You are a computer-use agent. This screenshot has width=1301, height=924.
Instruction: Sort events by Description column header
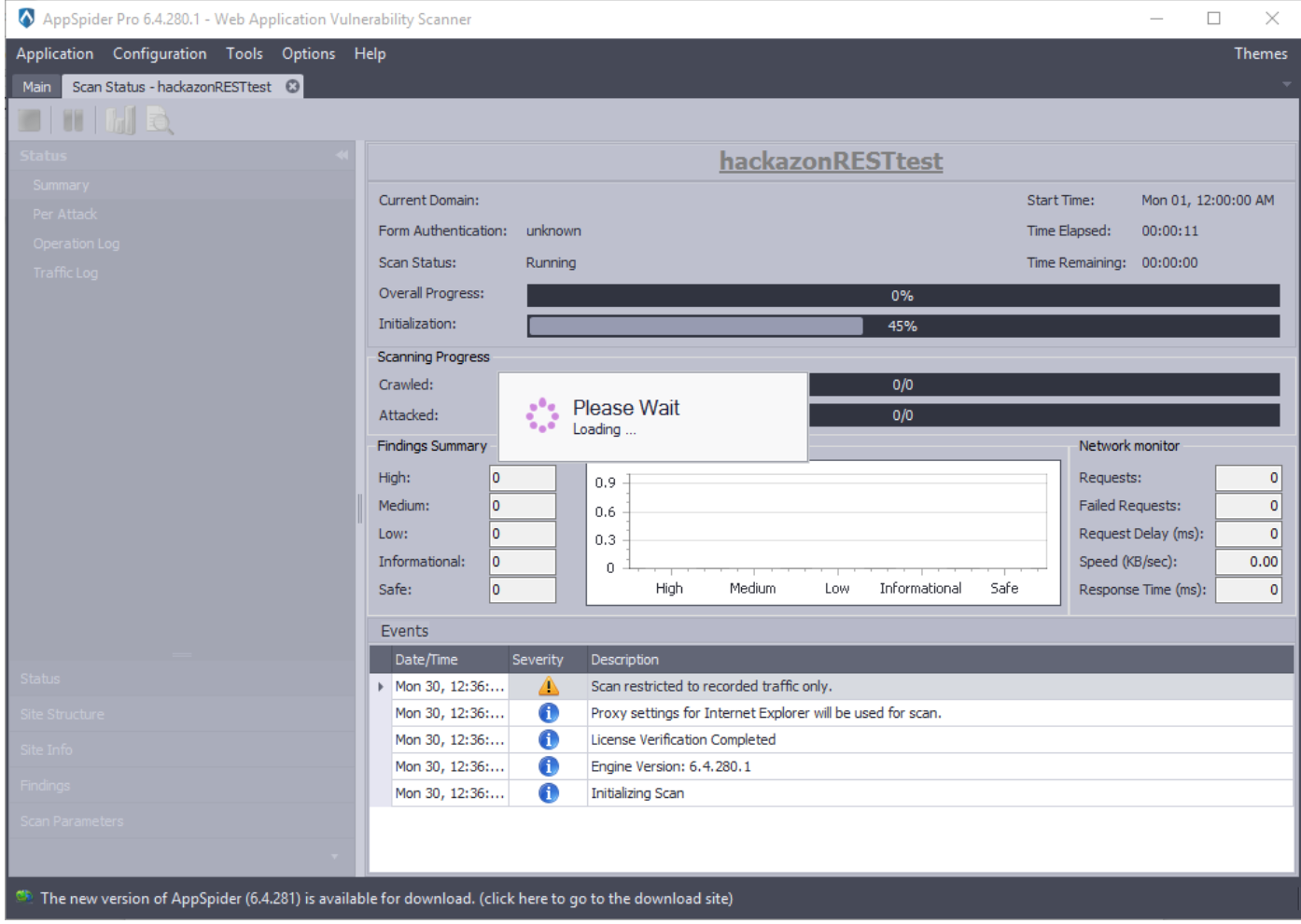(x=940, y=661)
